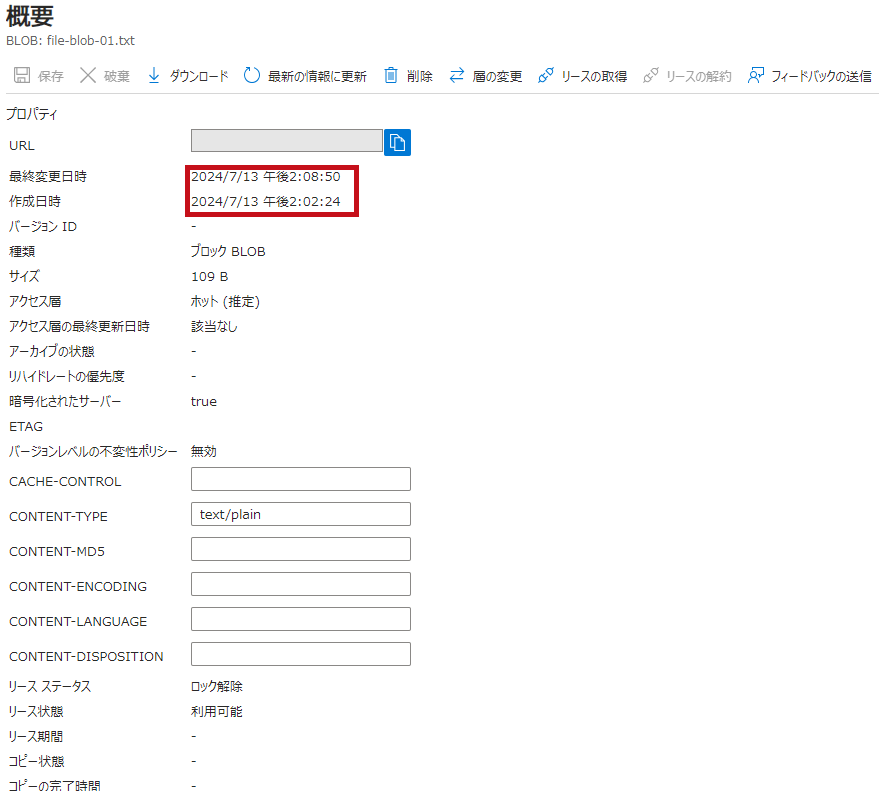Image resolution: width=879 pixels, height=791 pixels.
Task: Click the Discard (破棄) X icon
Action: (87, 75)
